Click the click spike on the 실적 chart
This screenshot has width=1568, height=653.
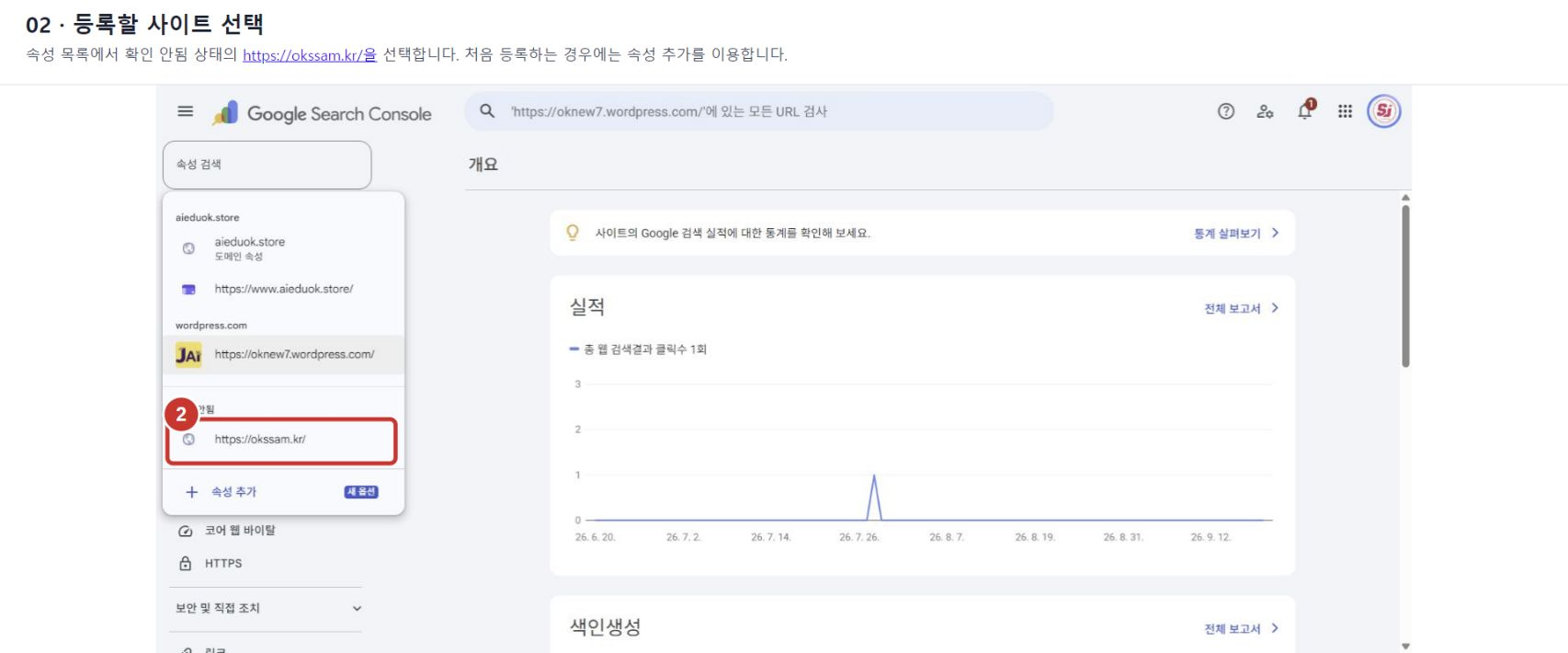(874, 497)
